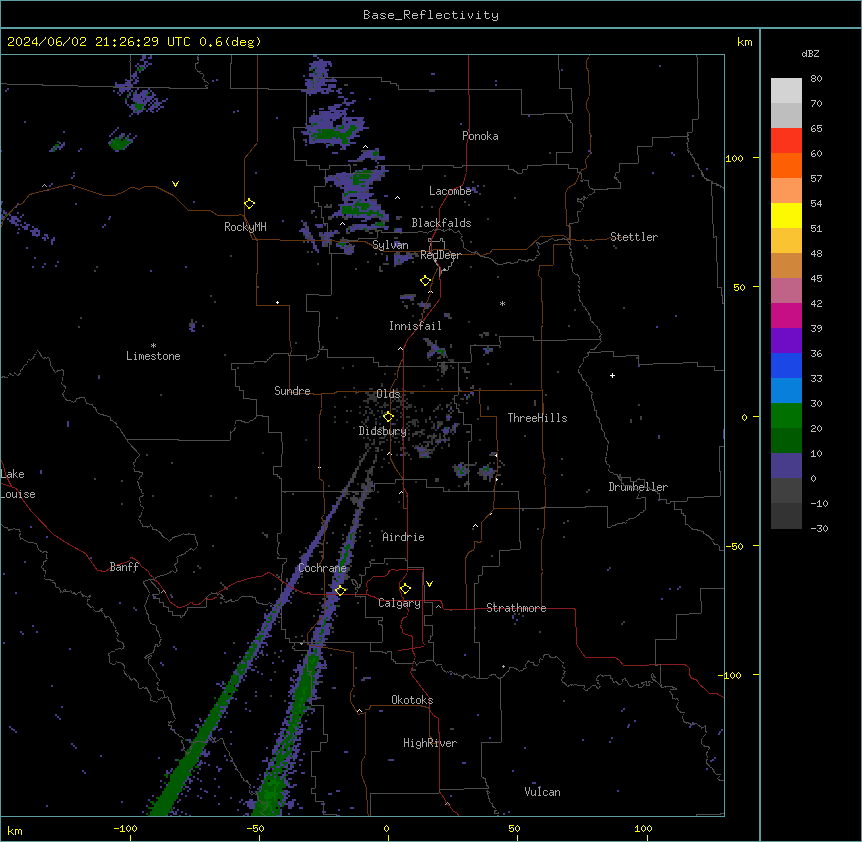The image size is (862, 842).
Task: Click the HighRiver label
Action: click(430, 743)
